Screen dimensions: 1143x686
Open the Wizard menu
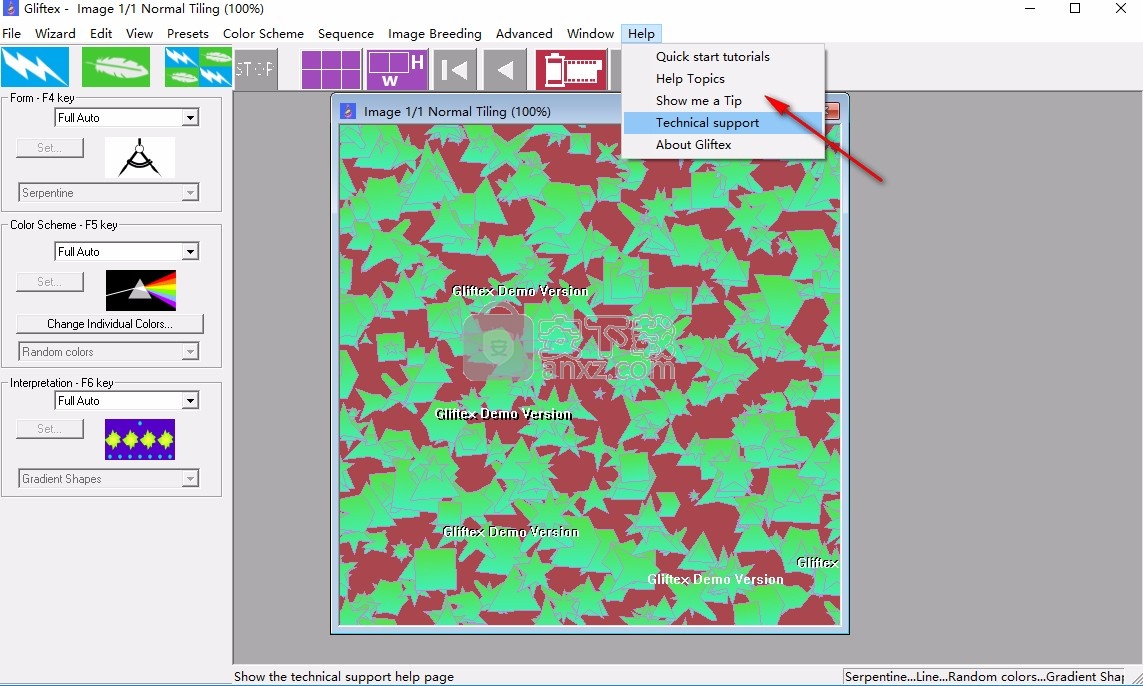pyautogui.click(x=55, y=34)
